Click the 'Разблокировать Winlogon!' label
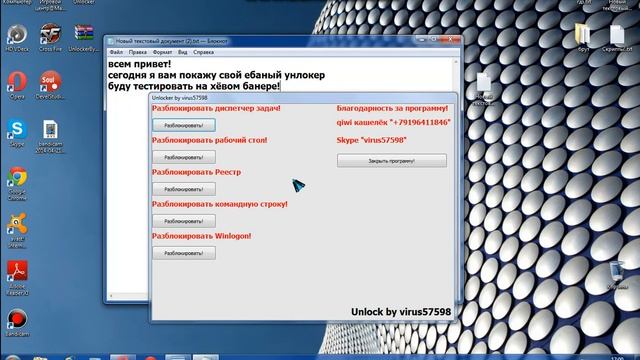This screenshot has width=640, height=360. (202, 236)
